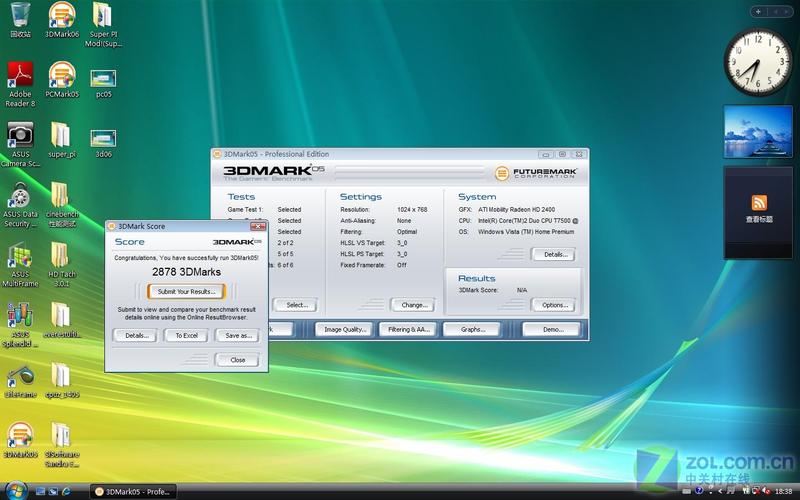Screen dimensions: 800x500
Task: Open Details in the 3DMark Score dialog
Action: tap(135, 336)
